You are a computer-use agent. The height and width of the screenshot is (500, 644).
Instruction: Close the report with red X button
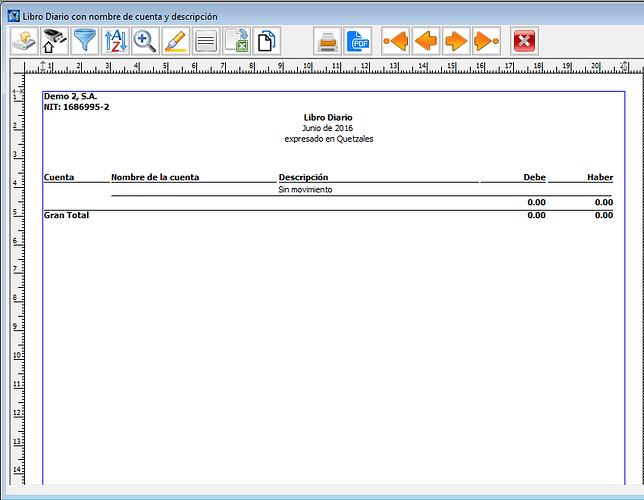(x=524, y=41)
